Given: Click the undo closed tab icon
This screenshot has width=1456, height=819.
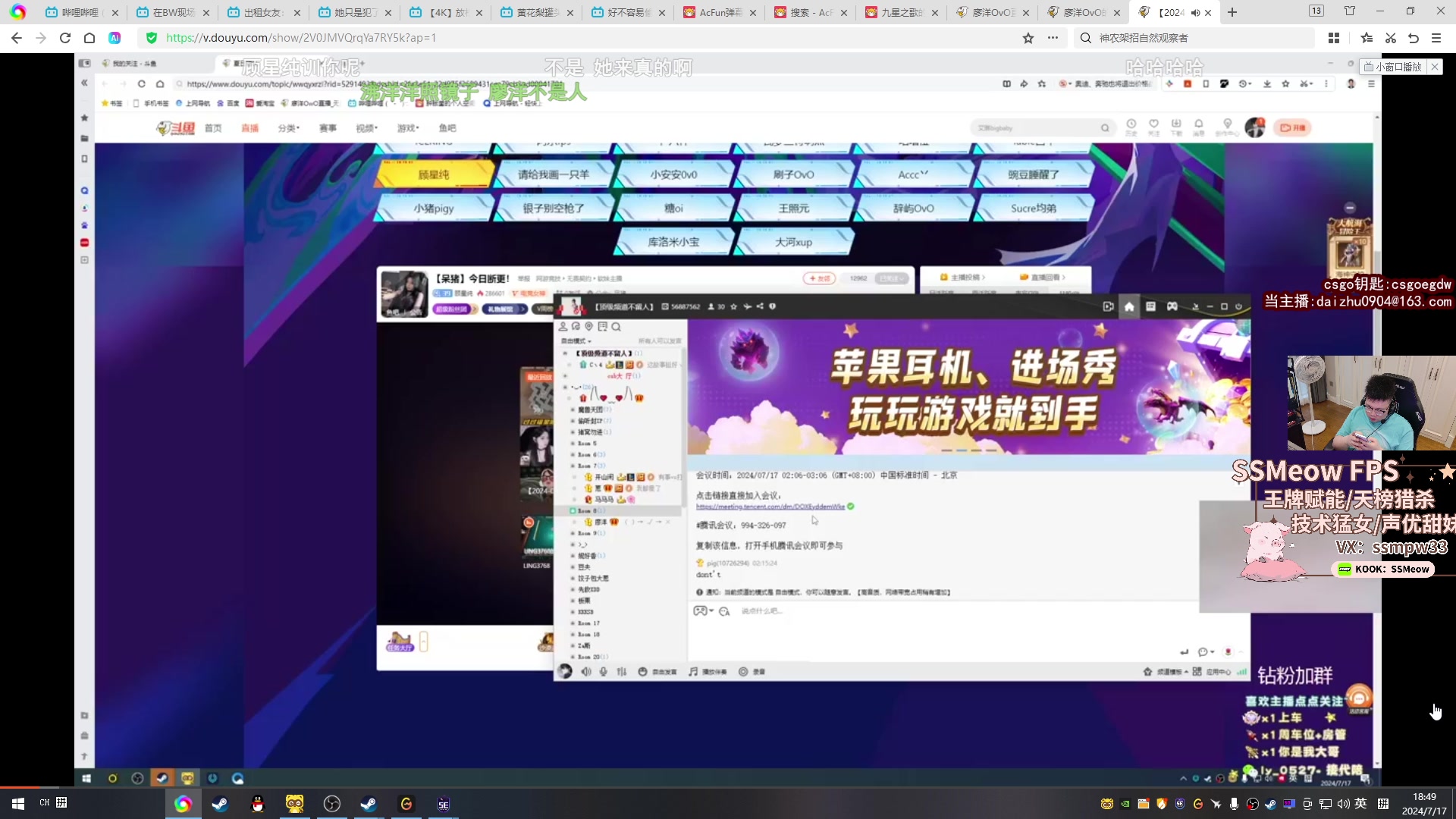Looking at the screenshot, I should coord(1414,38).
